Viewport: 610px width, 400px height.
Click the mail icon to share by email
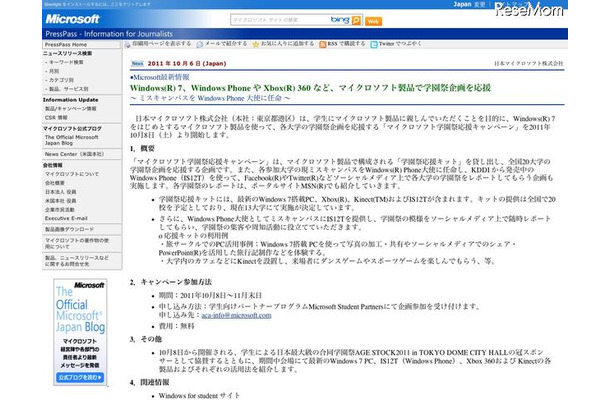pyautogui.click(x=200, y=44)
